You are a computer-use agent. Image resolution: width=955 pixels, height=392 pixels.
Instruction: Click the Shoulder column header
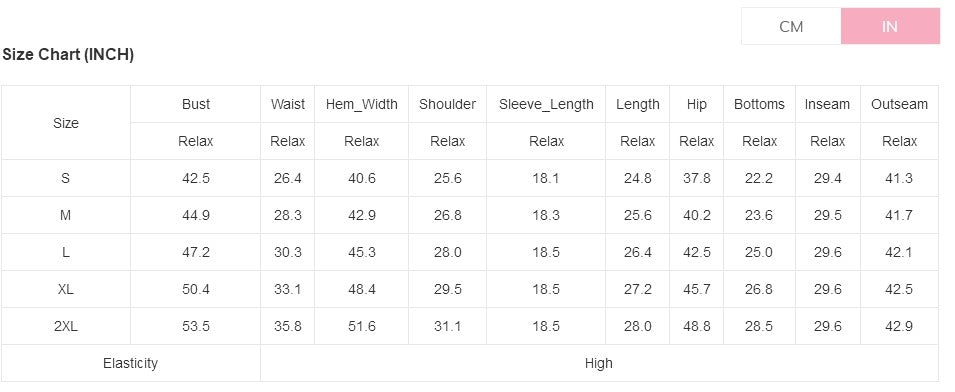448,104
